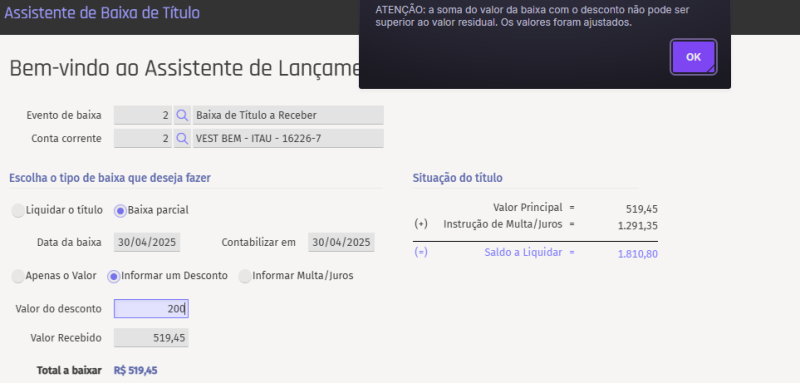Viewport: 800px width, 383px height.
Task: Edit the Contabilizar em date field
Action: 341,242
